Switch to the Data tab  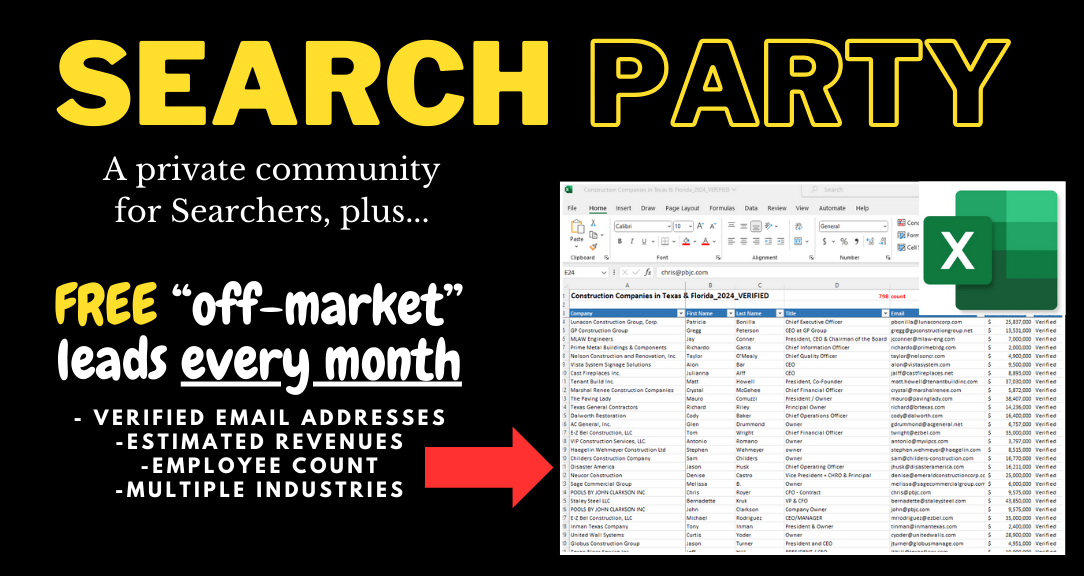point(751,208)
